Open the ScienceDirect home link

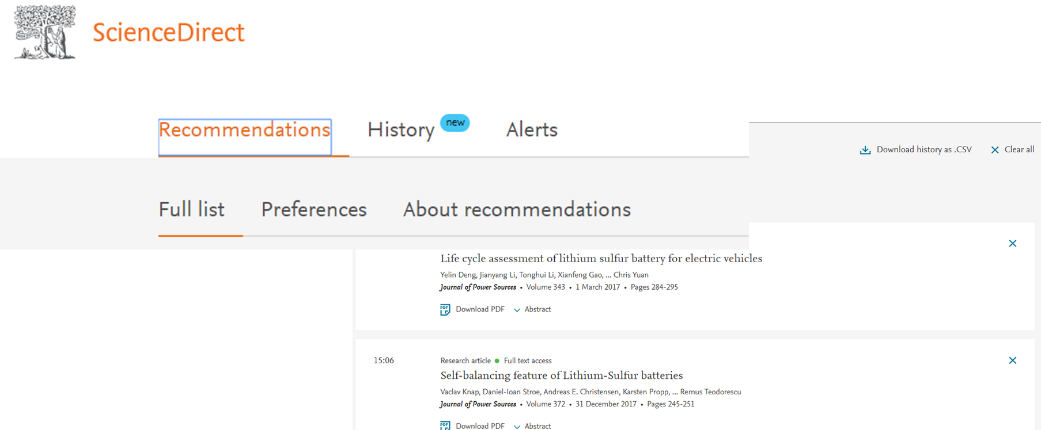[168, 32]
